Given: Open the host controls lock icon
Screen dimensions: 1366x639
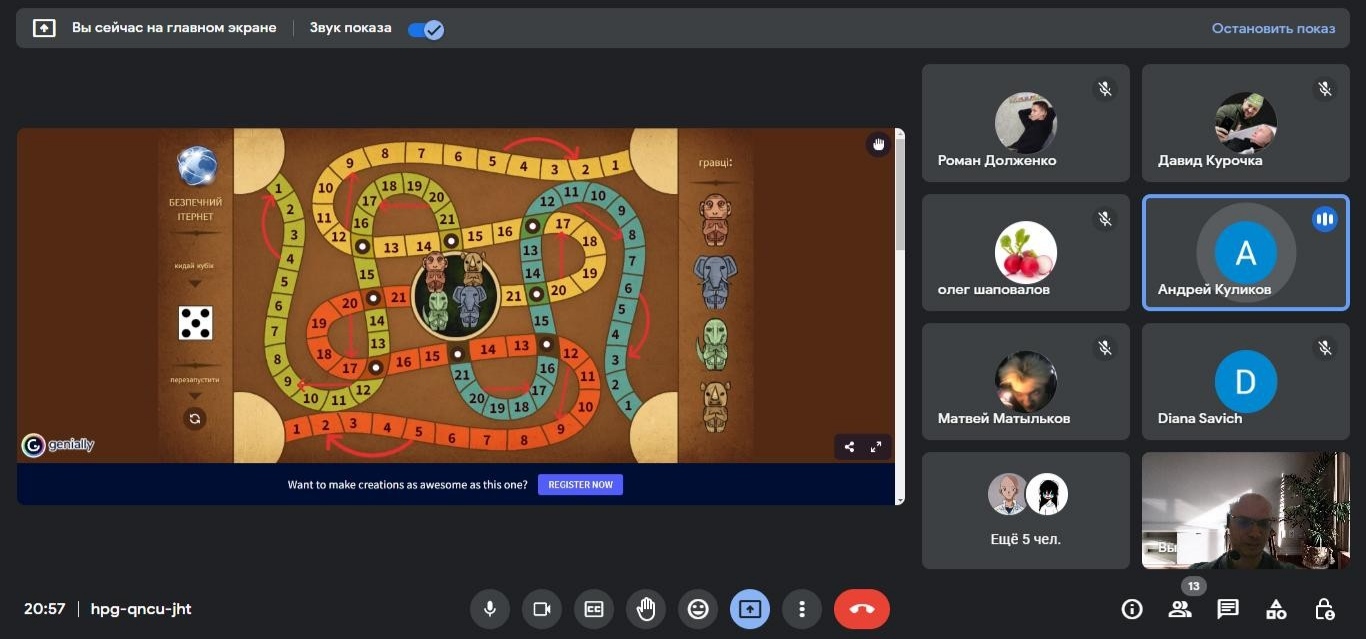Looking at the screenshot, I should pyautogui.click(x=1324, y=608).
